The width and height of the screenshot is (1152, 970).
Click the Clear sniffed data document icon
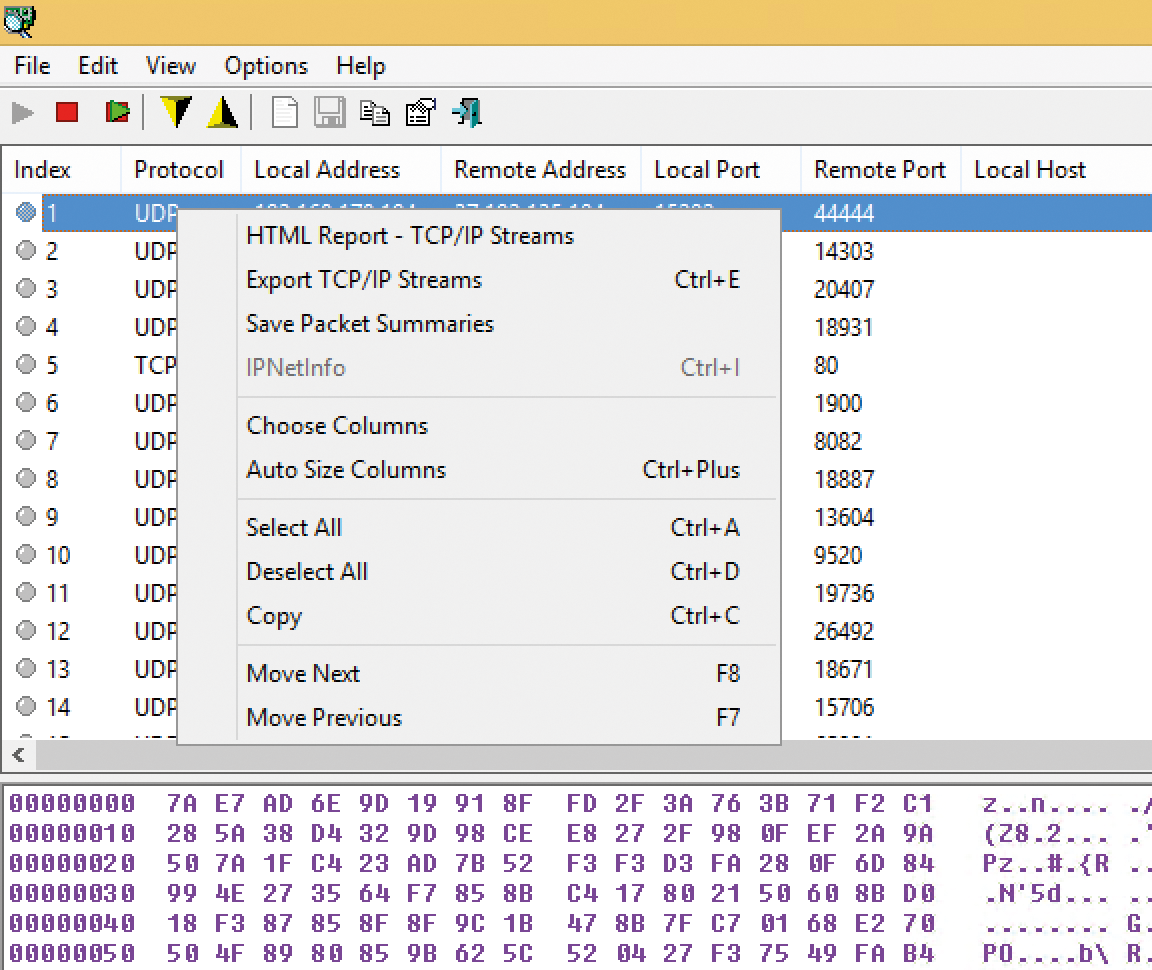(284, 112)
